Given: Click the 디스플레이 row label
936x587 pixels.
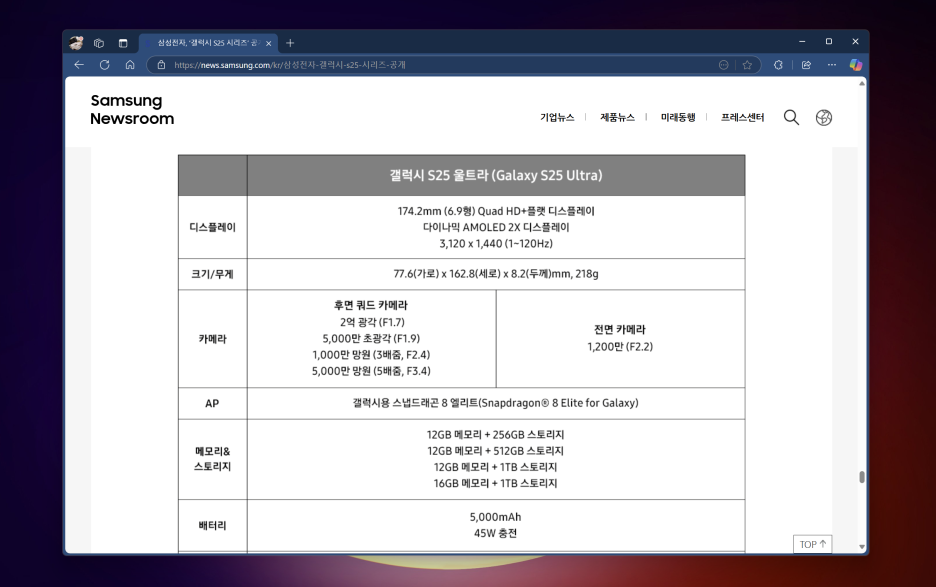Looking at the screenshot, I should 213,227.
